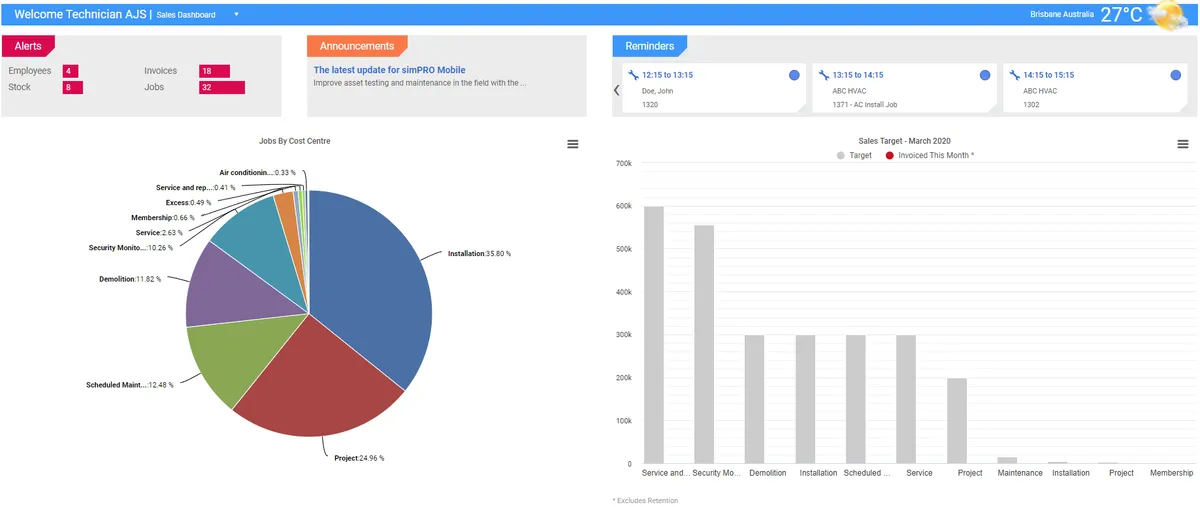Click the Demolition target bar

tap(755, 399)
